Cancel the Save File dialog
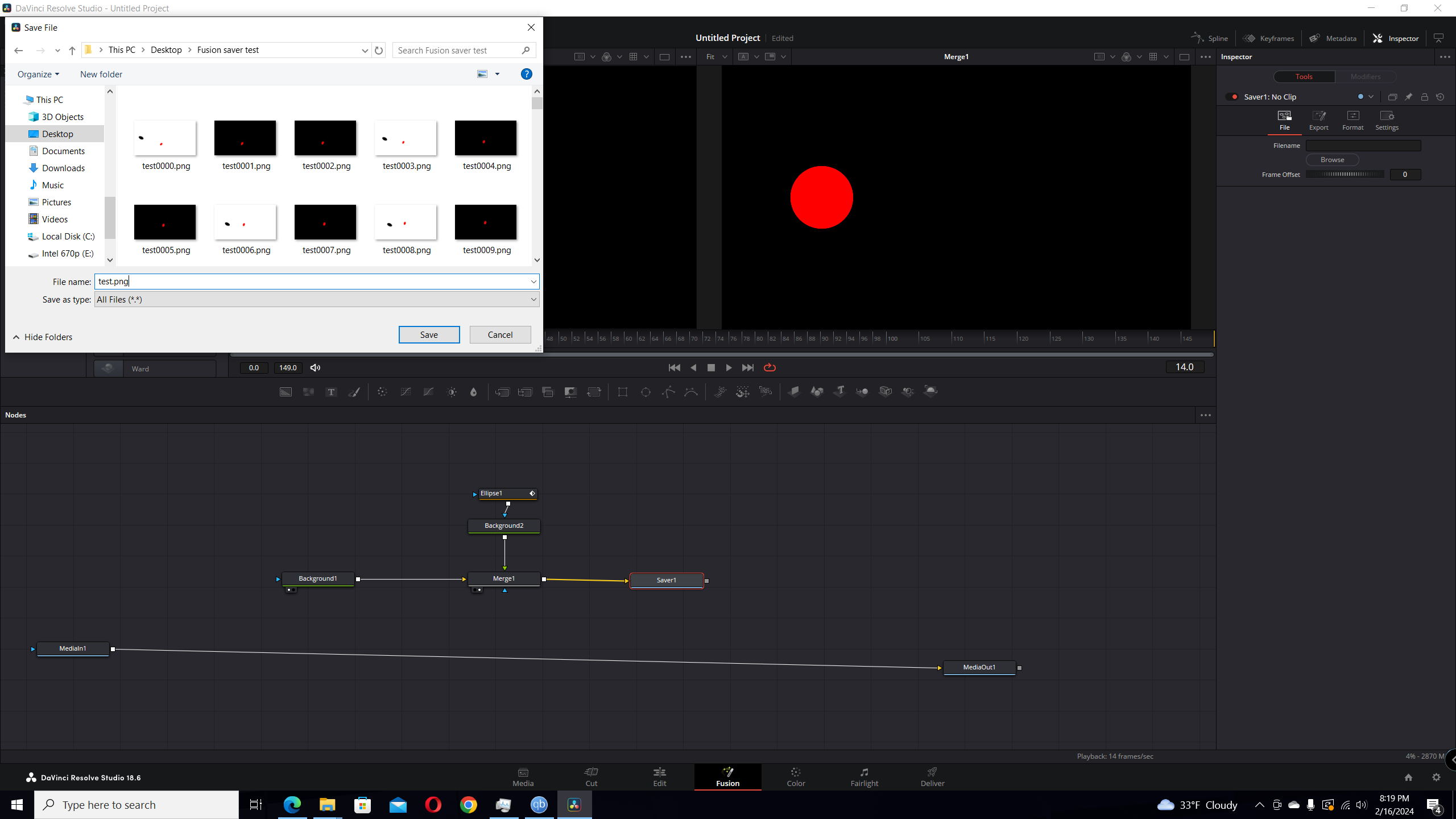The width and height of the screenshot is (1456, 819). tap(500, 334)
